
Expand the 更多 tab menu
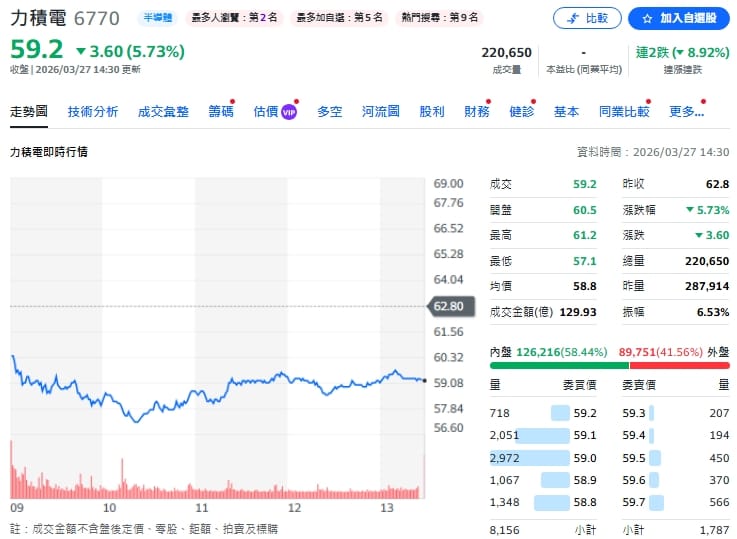(686, 112)
